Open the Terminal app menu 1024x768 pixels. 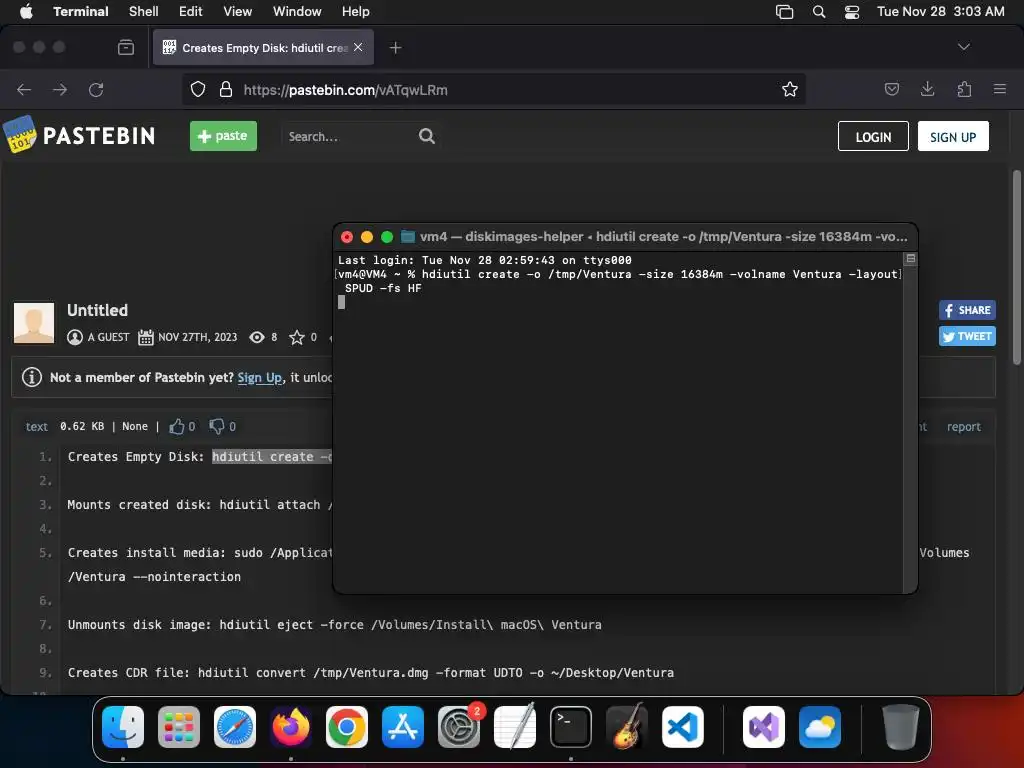pyautogui.click(x=80, y=11)
